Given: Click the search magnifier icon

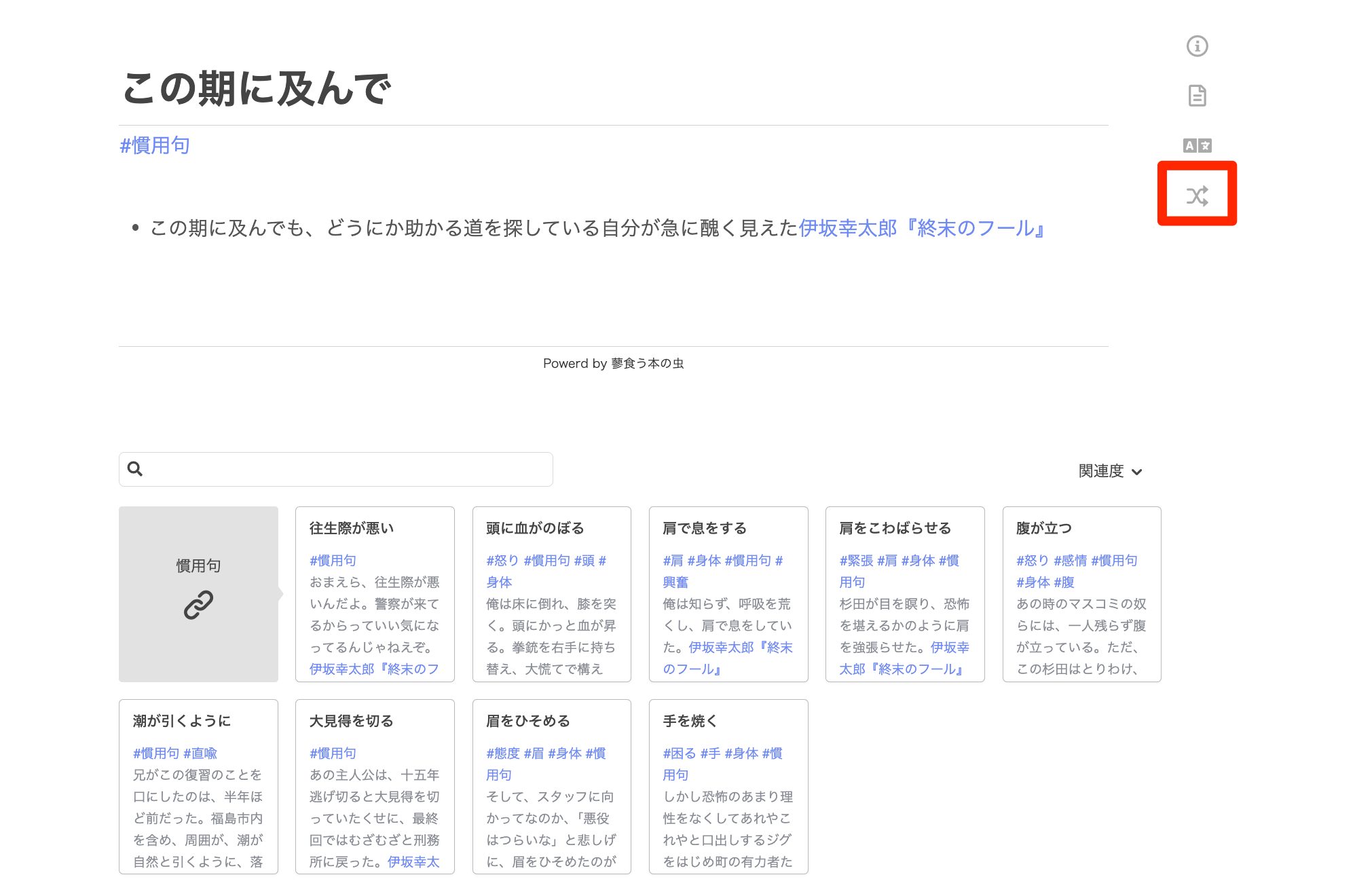Looking at the screenshot, I should tap(135, 469).
